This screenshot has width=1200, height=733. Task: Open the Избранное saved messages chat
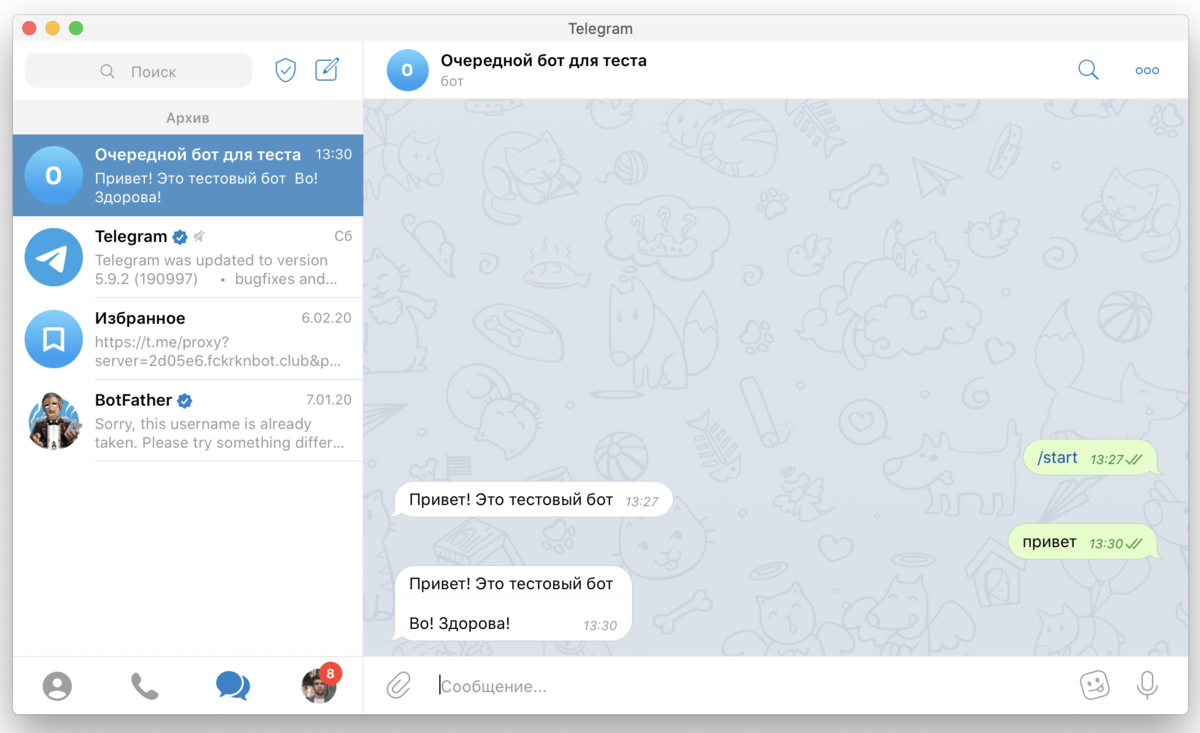(x=188, y=340)
